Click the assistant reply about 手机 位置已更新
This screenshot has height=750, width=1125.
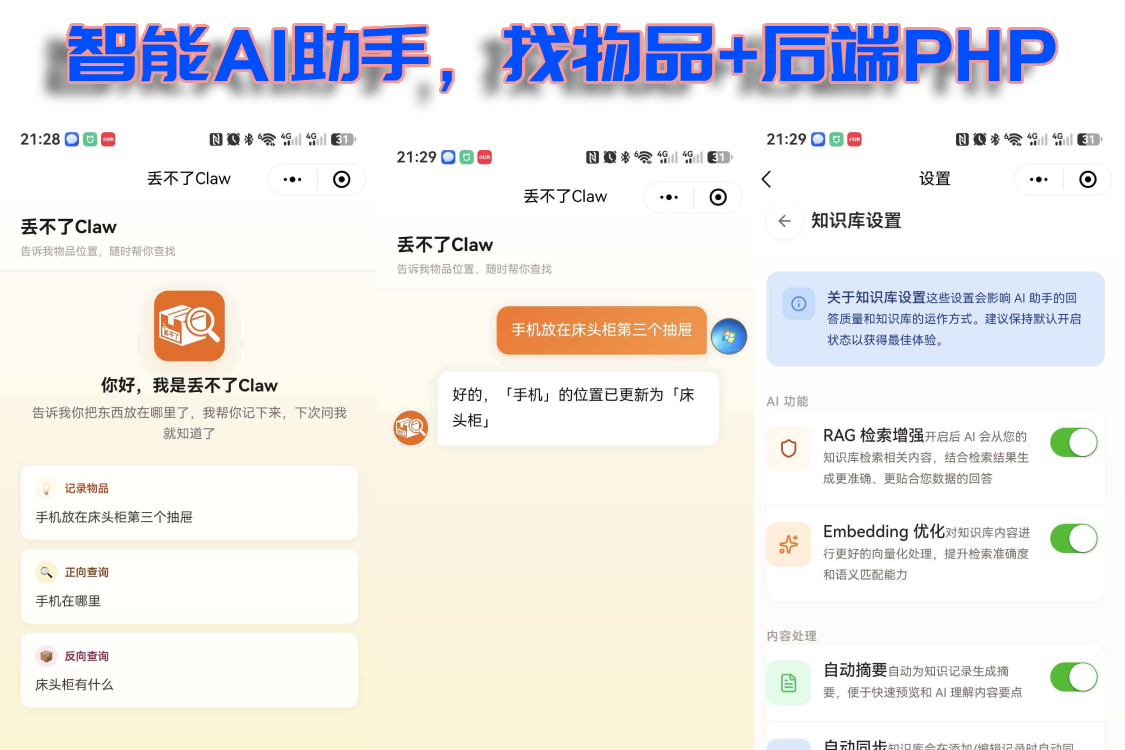pos(578,408)
